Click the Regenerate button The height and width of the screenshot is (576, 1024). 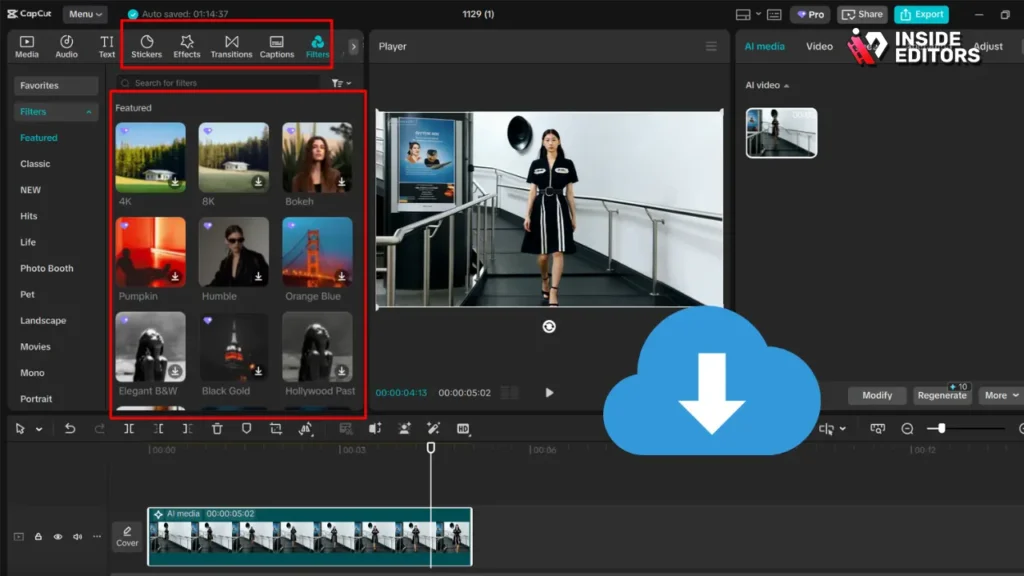pos(942,395)
